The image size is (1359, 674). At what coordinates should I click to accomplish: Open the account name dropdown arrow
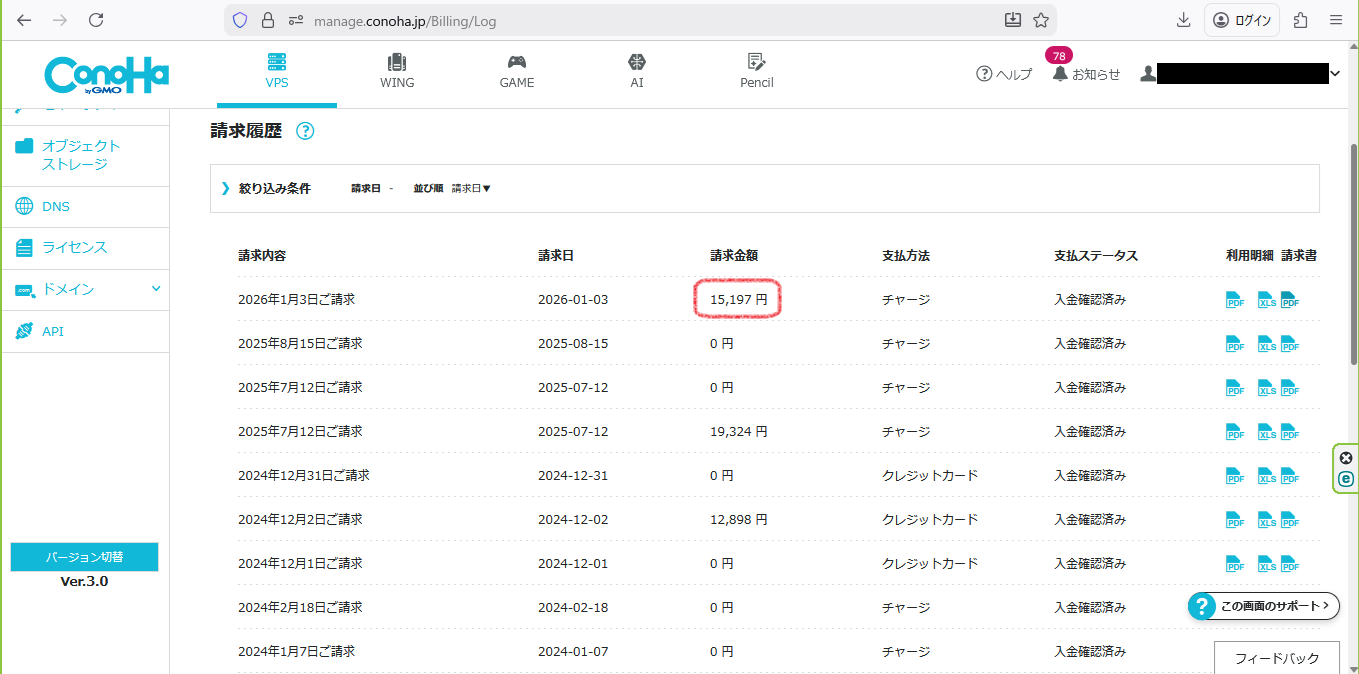coord(1335,73)
